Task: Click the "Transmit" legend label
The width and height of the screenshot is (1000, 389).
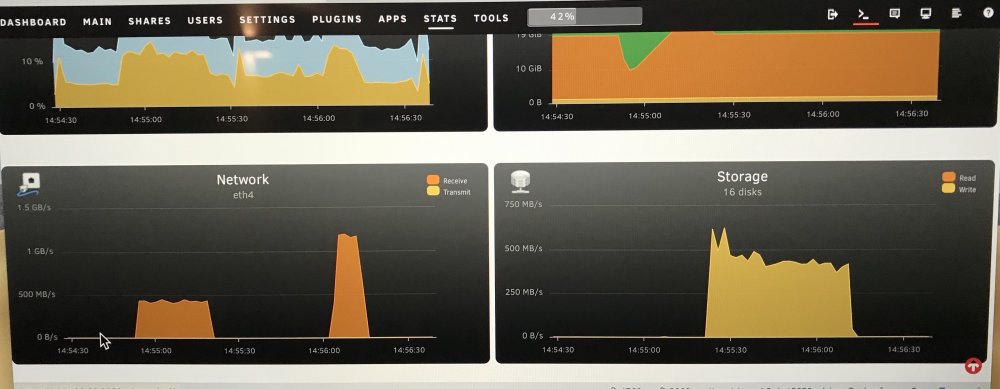Action: (457, 192)
